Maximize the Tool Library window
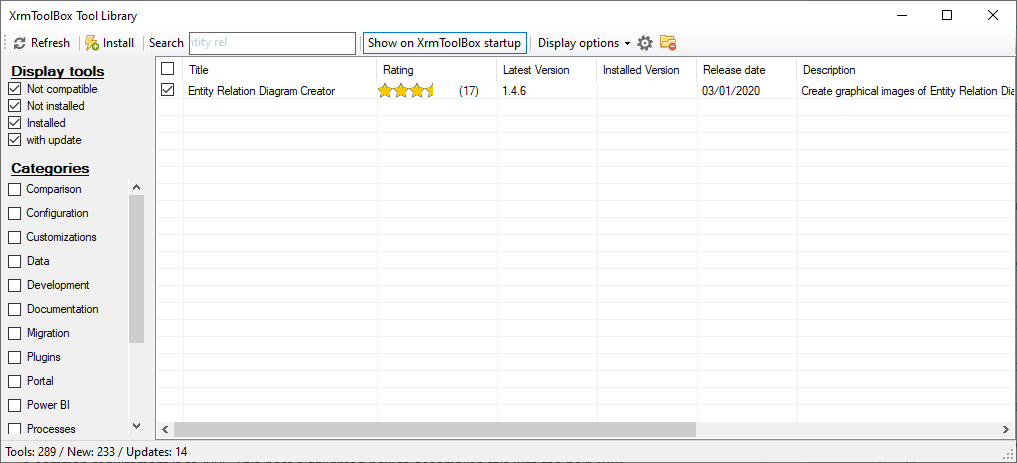The image size is (1017, 463). pos(947,15)
